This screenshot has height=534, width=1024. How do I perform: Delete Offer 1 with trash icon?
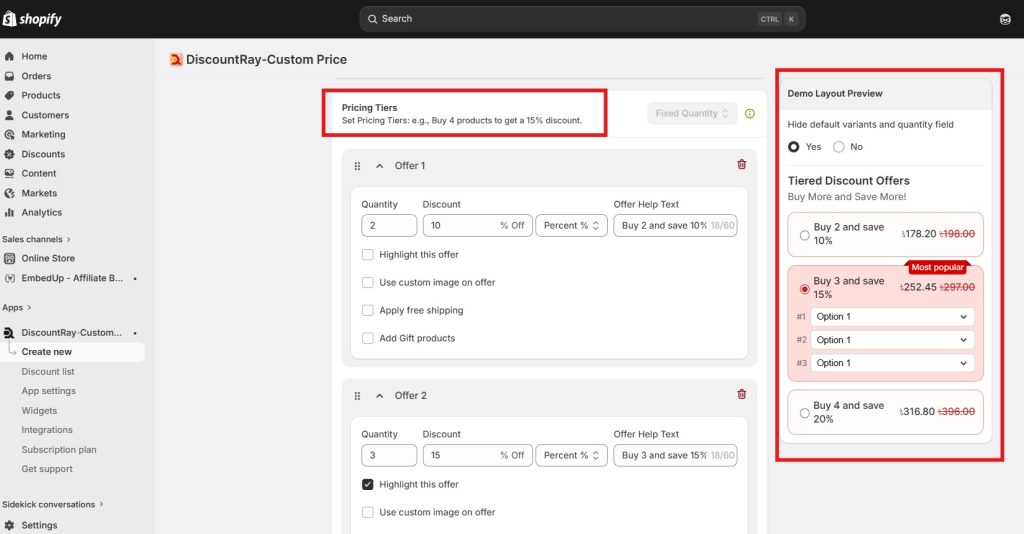741,165
